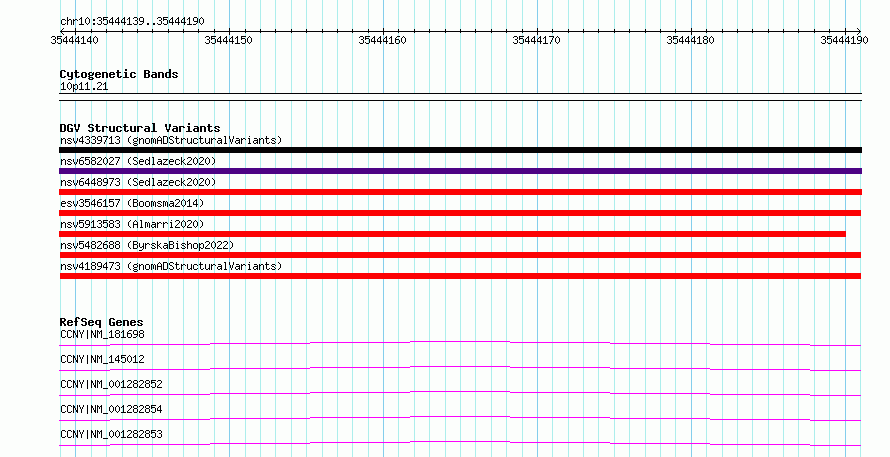Select the black nsv4339713 variant bar

(460, 150)
